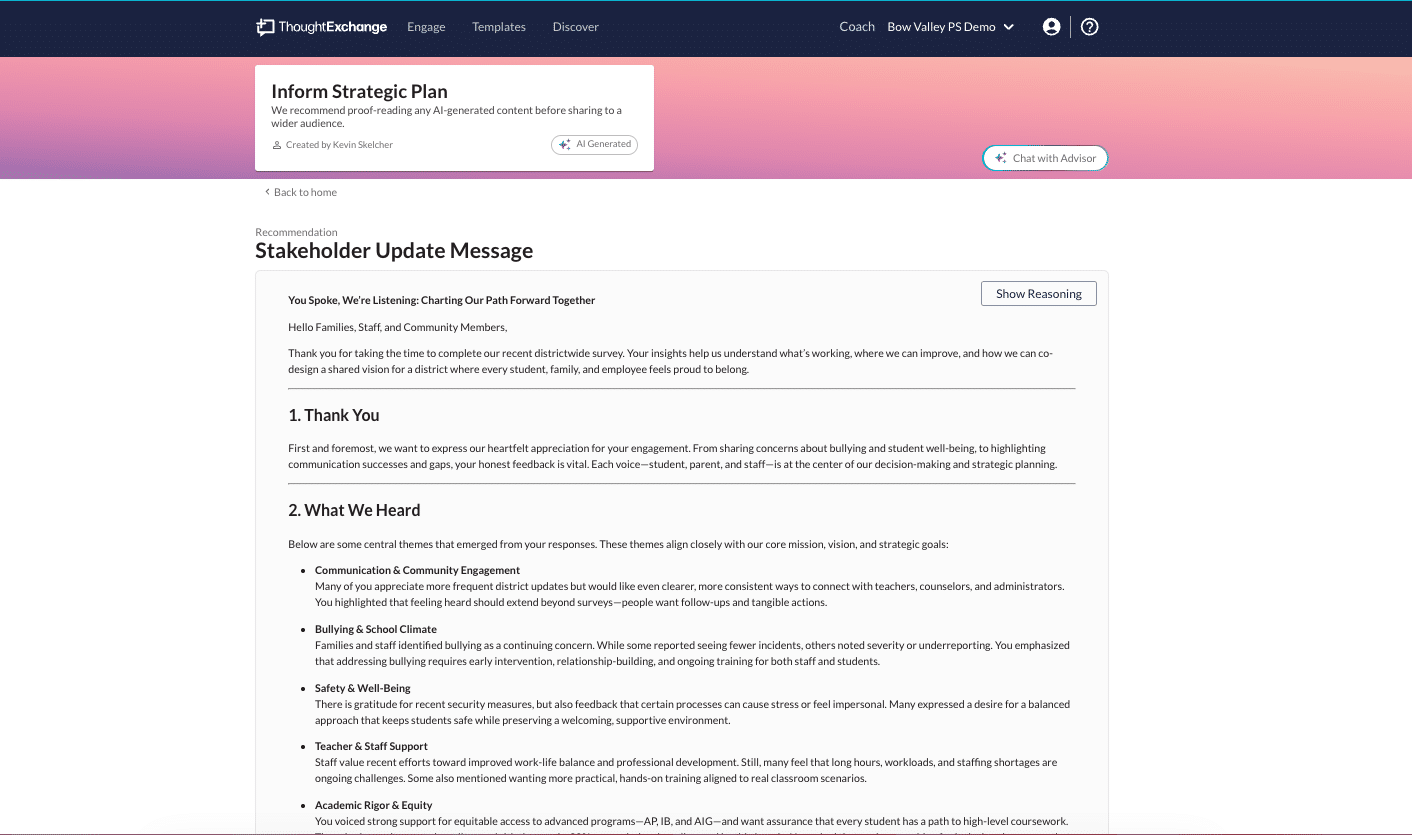Click the ThoughtExchange logo icon
This screenshot has width=1412, height=835.
(265, 27)
